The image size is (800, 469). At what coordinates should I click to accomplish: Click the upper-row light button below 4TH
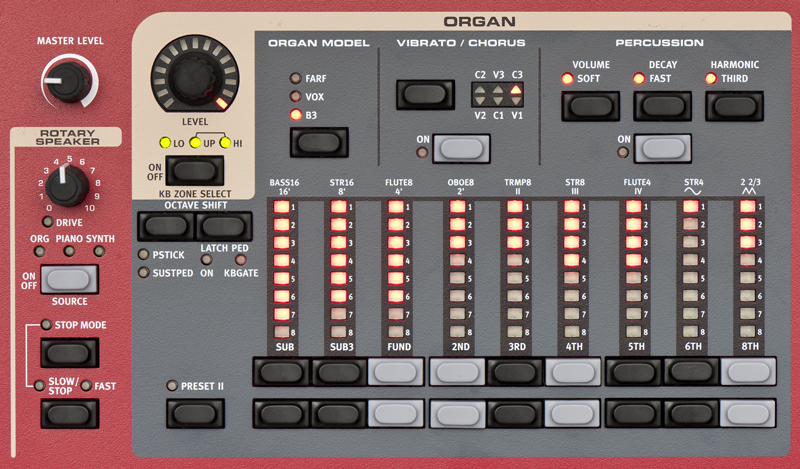pyautogui.click(x=572, y=372)
